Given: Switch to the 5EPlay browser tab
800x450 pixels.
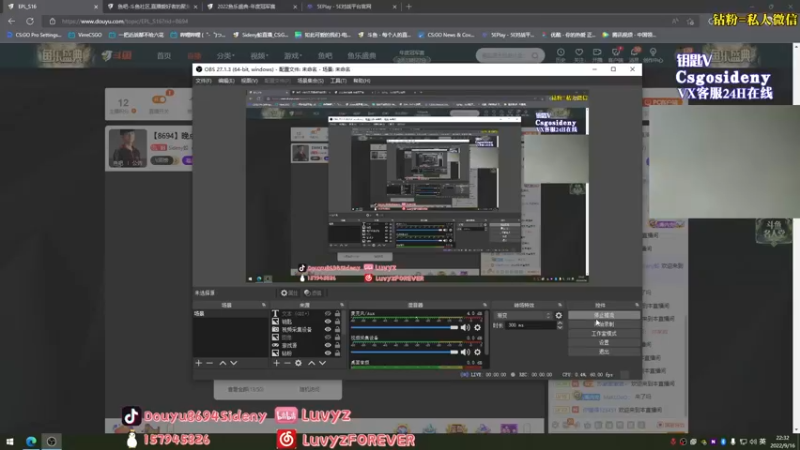Looking at the screenshot, I should 351,7.
